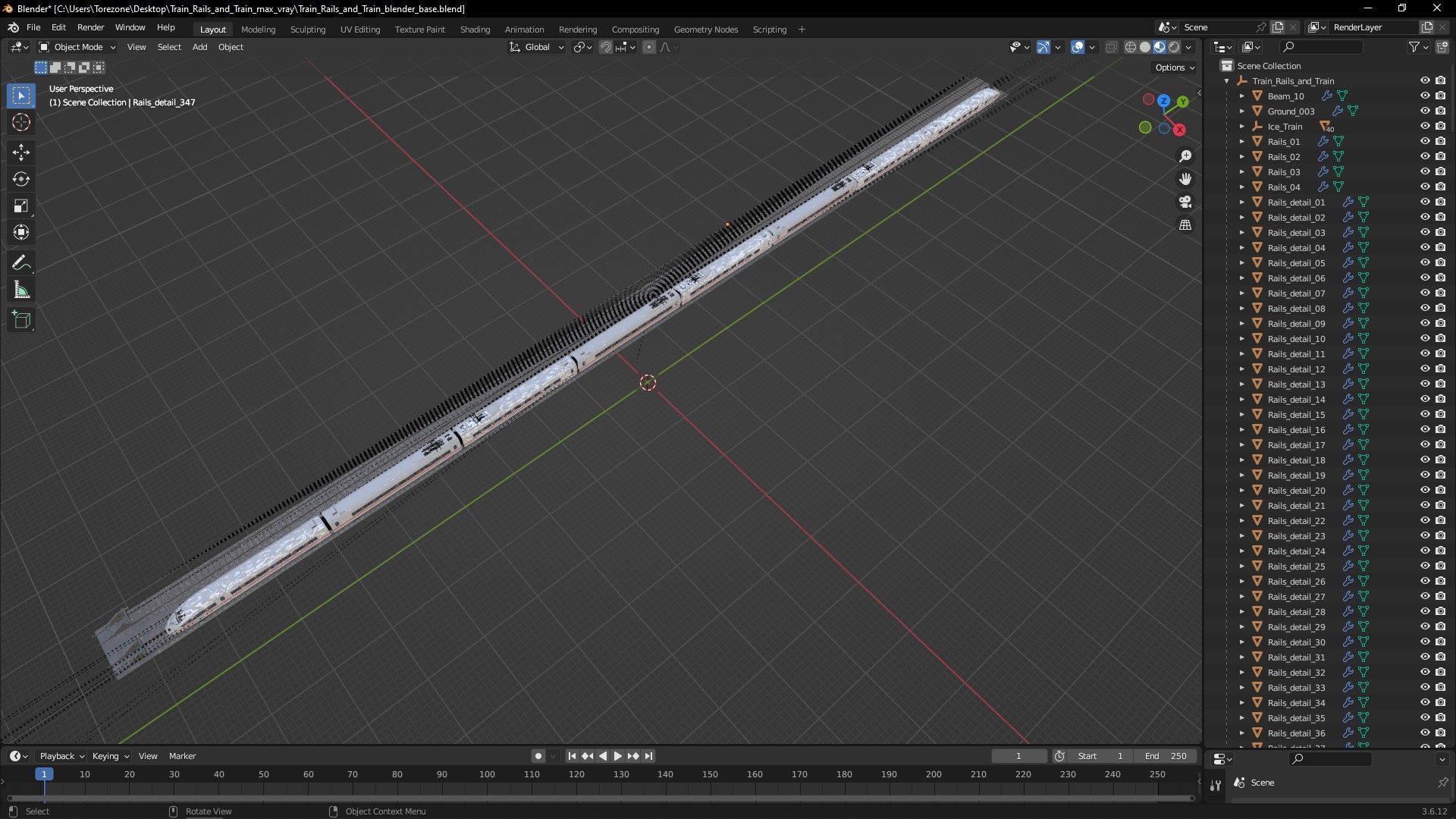Choose the Add Cube tool
The height and width of the screenshot is (819, 1456).
coord(21,320)
